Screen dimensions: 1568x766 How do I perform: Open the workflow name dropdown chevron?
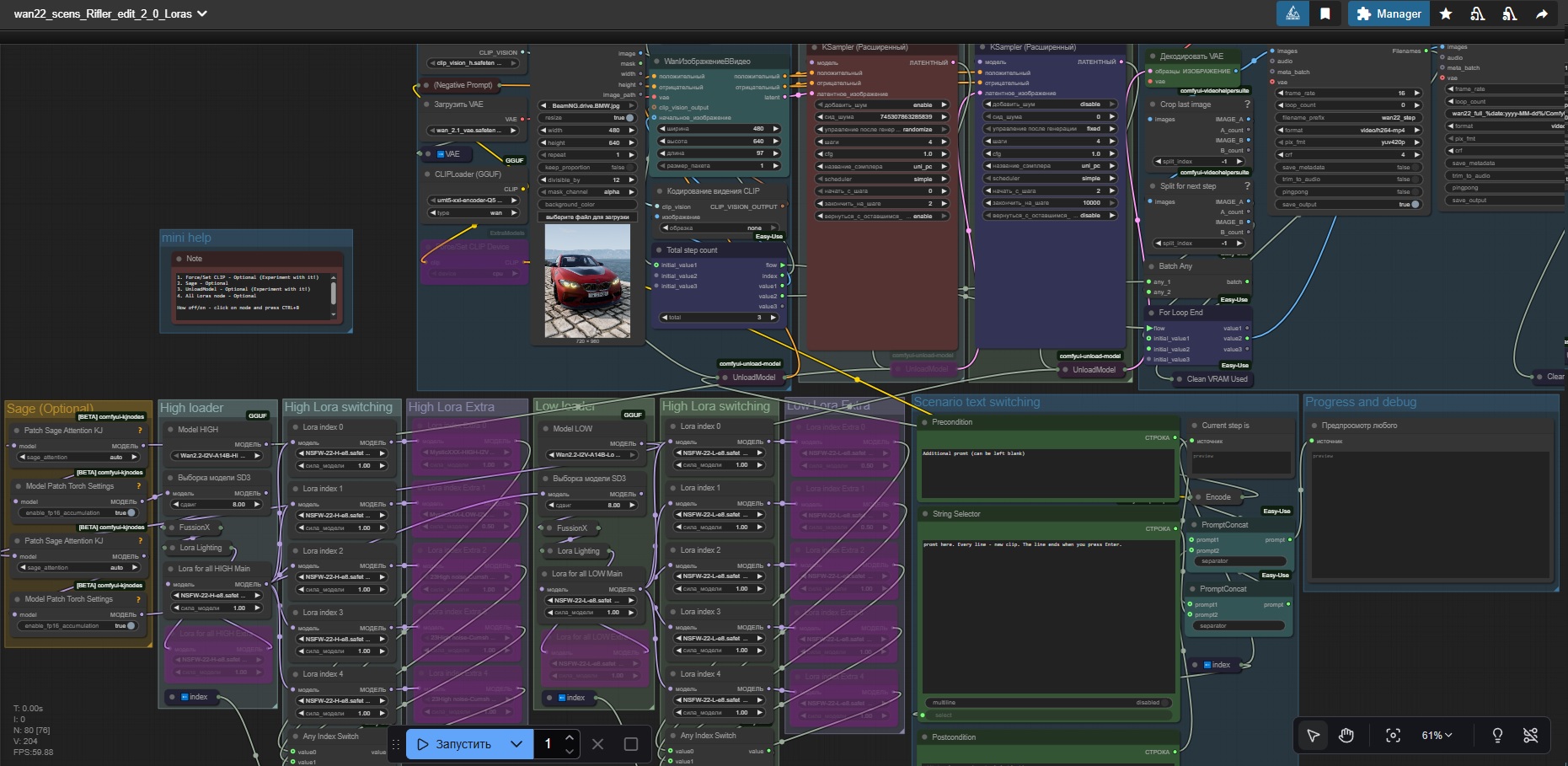(x=202, y=13)
